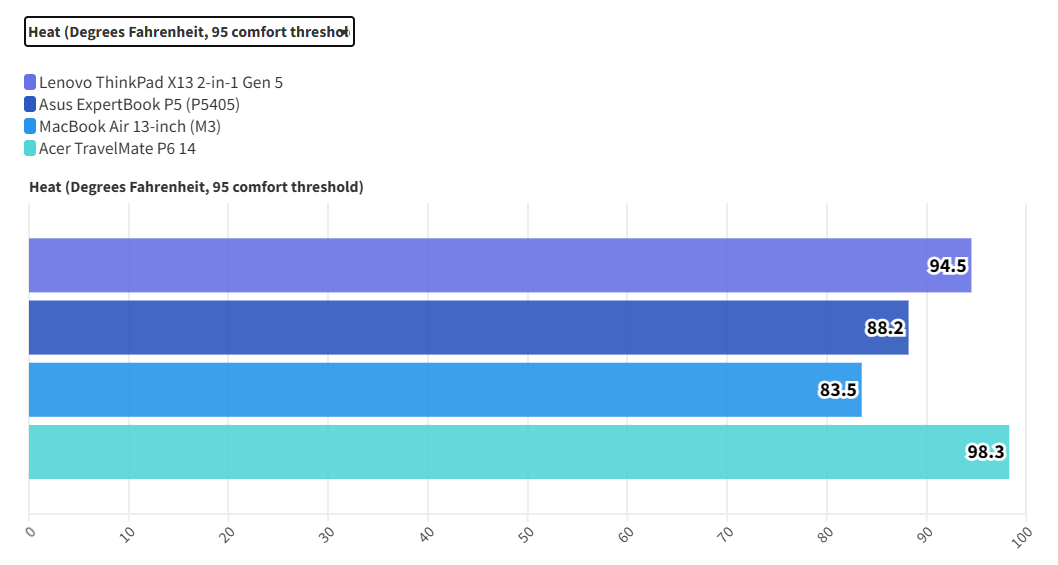Click the chart title above the bars

(196, 187)
